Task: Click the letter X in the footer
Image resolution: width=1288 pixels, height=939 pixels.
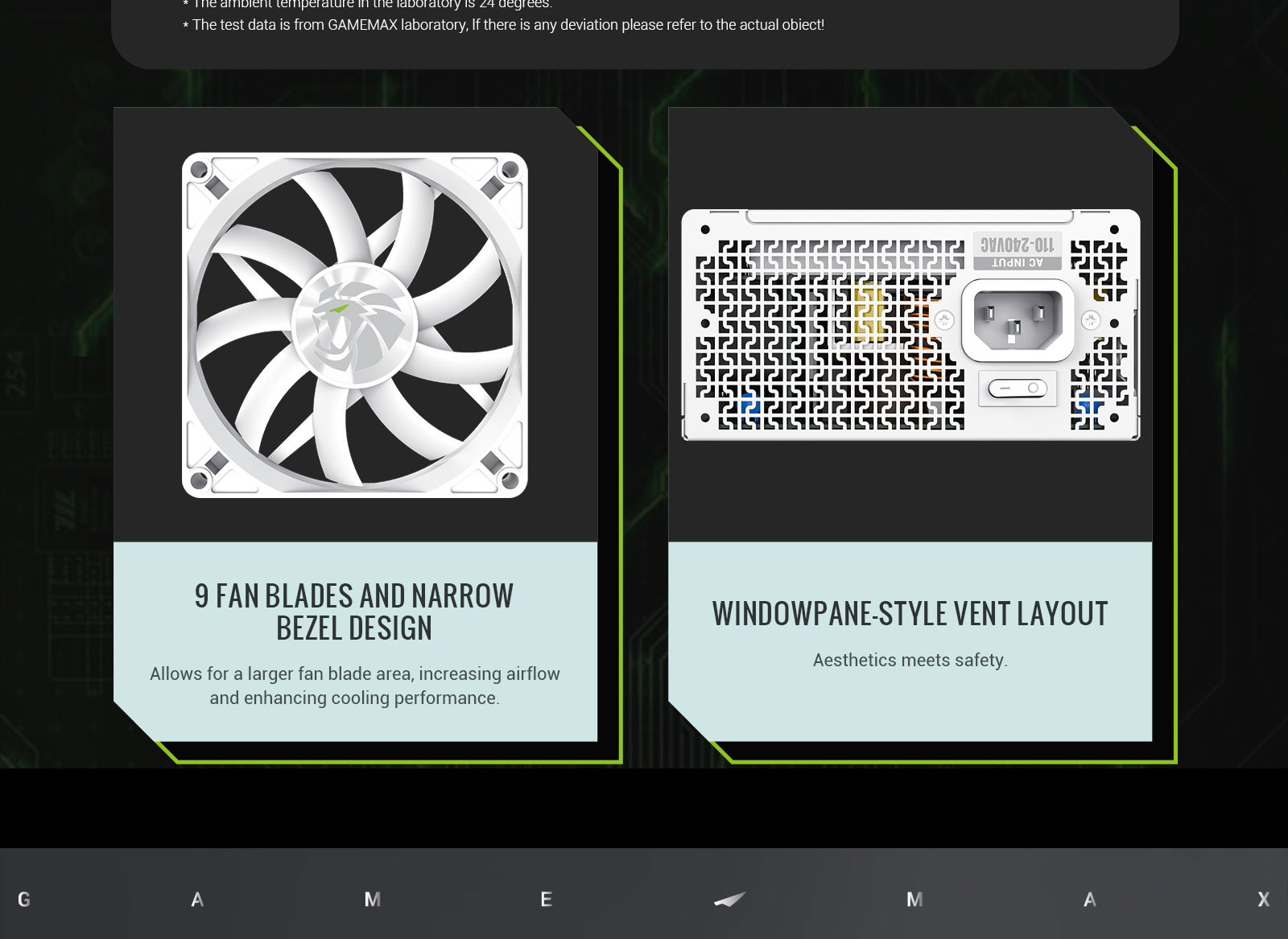Action: [x=1263, y=900]
